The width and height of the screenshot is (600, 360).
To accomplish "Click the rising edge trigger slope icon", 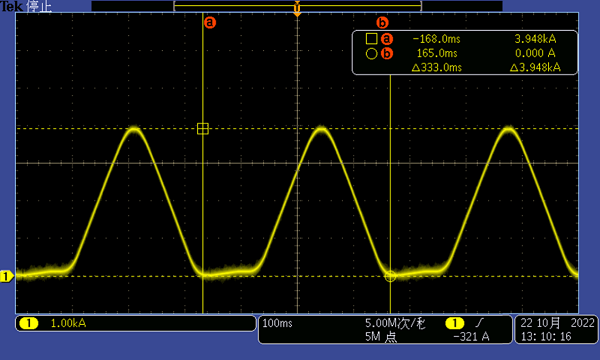I will point(479,323).
